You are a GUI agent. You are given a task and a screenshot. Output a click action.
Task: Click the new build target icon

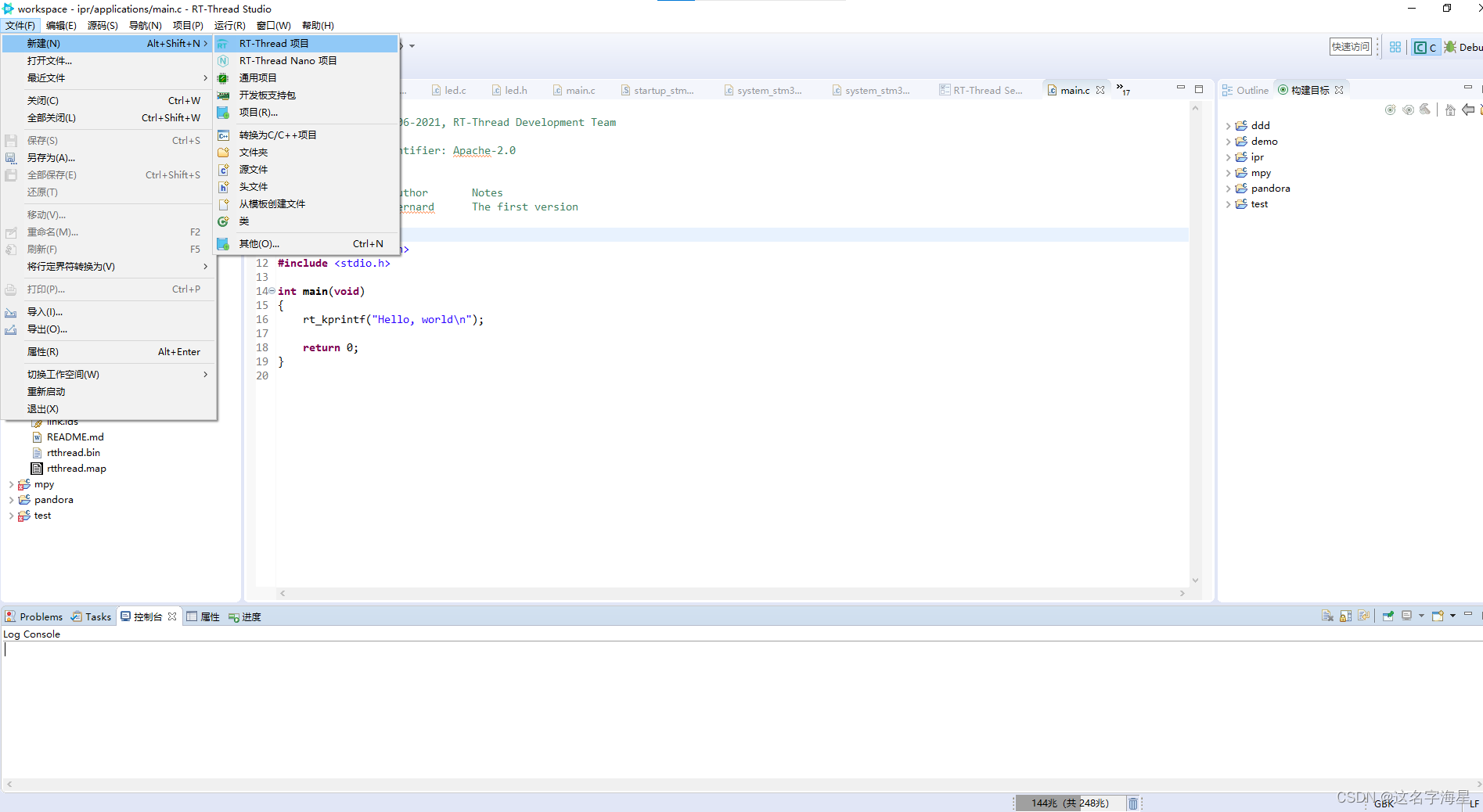pyautogui.click(x=1391, y=110)
